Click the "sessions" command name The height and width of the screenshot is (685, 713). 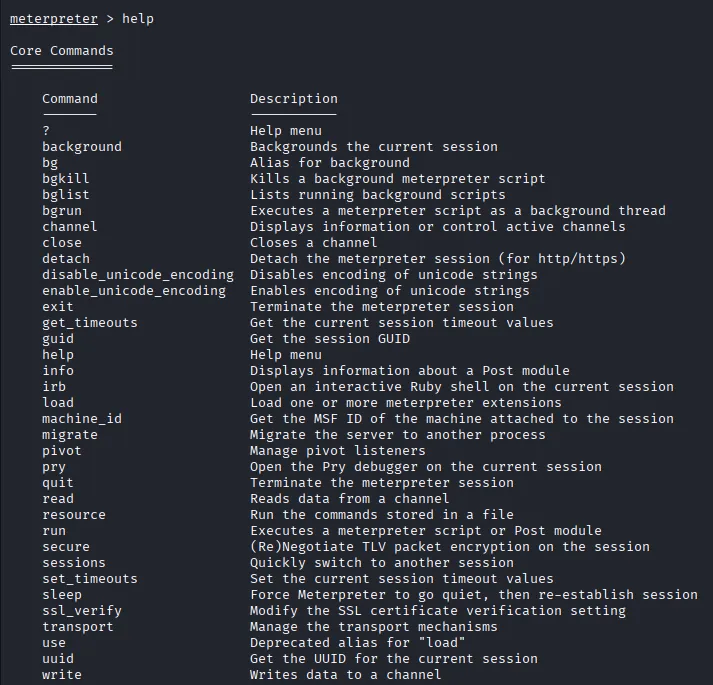pyautogui.click(x=74, y=563)
